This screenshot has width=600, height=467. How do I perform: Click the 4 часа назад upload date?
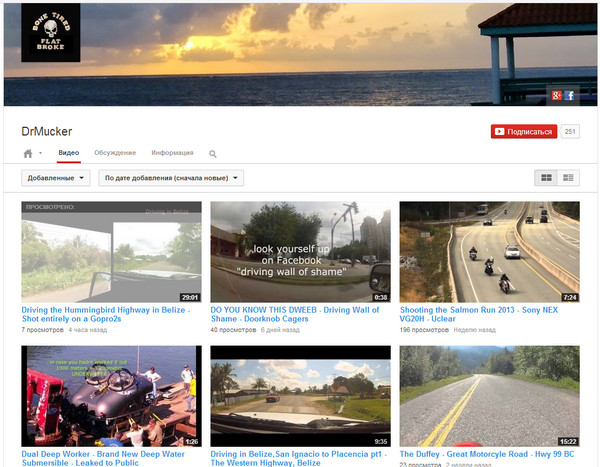tap(88, 330)
